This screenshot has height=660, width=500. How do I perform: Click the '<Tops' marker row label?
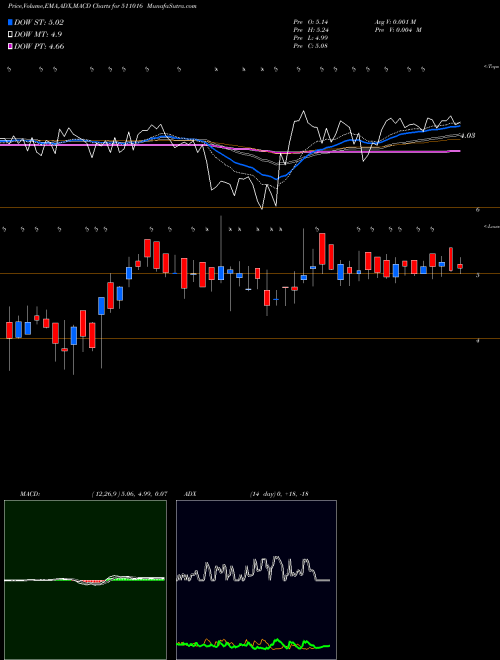pos(492,67)
